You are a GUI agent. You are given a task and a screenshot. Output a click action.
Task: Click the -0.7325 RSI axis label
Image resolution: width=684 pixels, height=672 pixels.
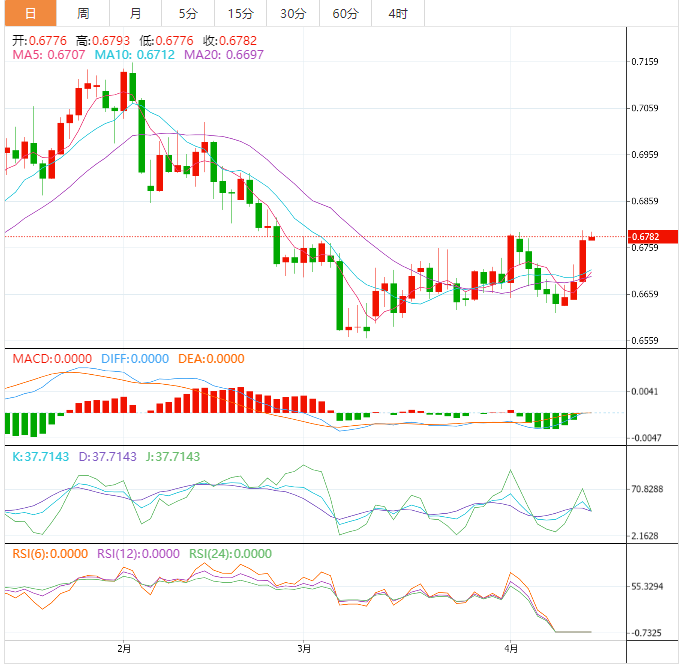point(646,633)
